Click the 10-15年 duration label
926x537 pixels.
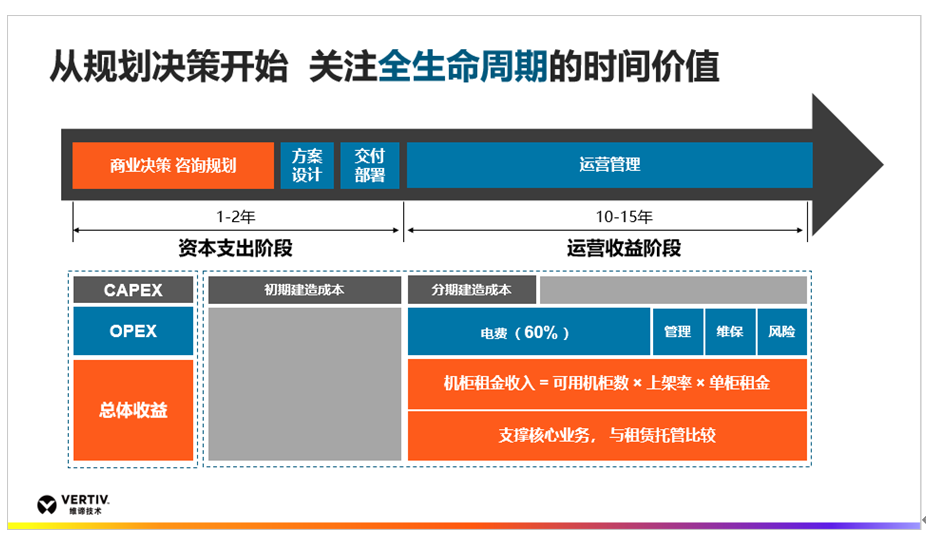624,217
